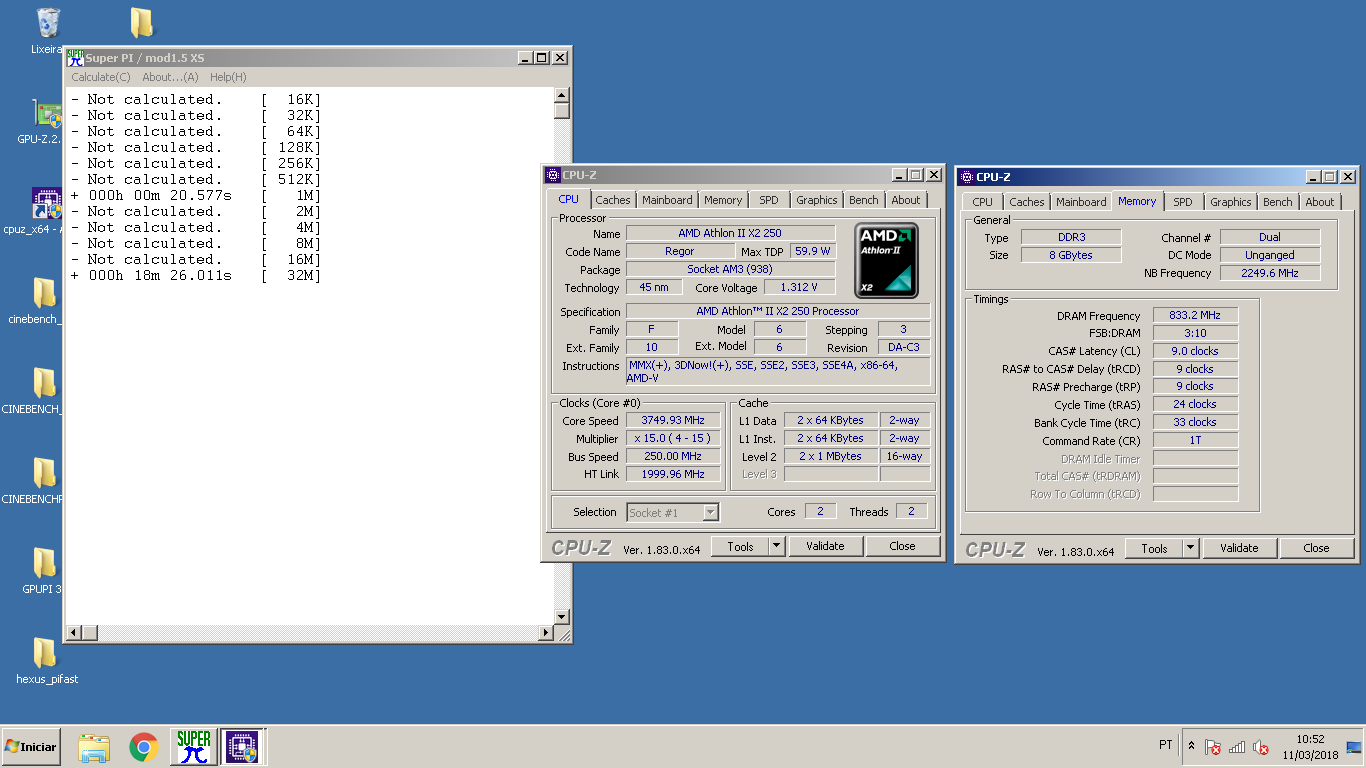The width and height of the screenshot is (1366, 768).
Task: Select the lowercase cinebench_ desktop folder
Action: [x=46, y=293]
